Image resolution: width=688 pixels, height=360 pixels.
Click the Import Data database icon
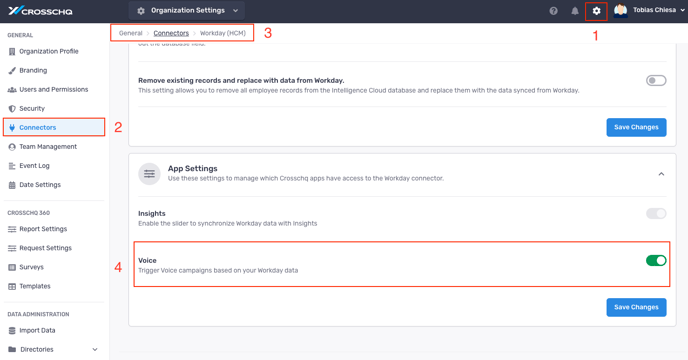coord(12,331)
